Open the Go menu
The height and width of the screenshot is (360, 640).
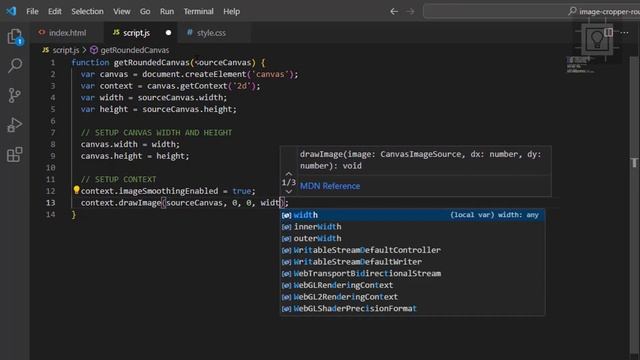point(145,11)
